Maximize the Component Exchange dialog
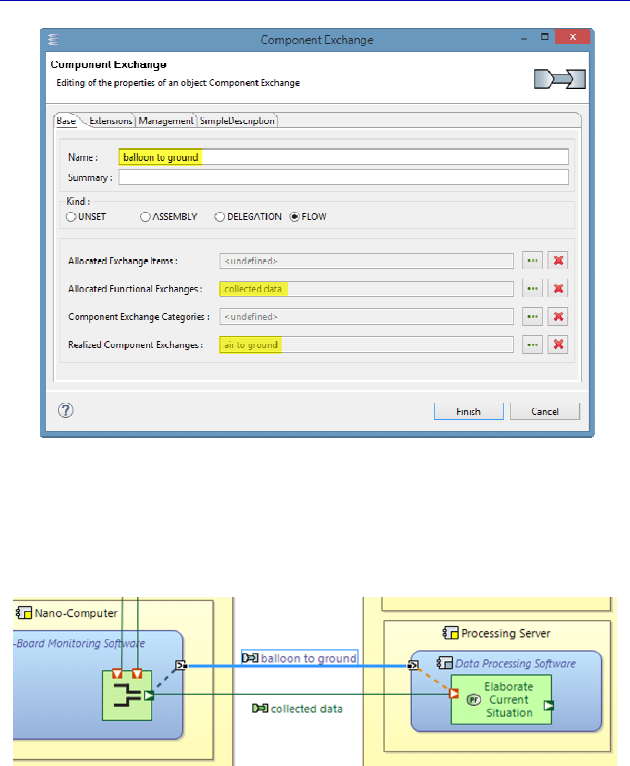This screenshot has height=766, width=630. [545, 37]
